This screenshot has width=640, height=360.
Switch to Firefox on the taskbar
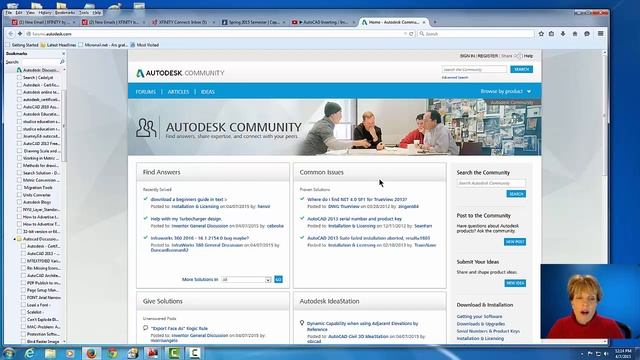[91, 353]
